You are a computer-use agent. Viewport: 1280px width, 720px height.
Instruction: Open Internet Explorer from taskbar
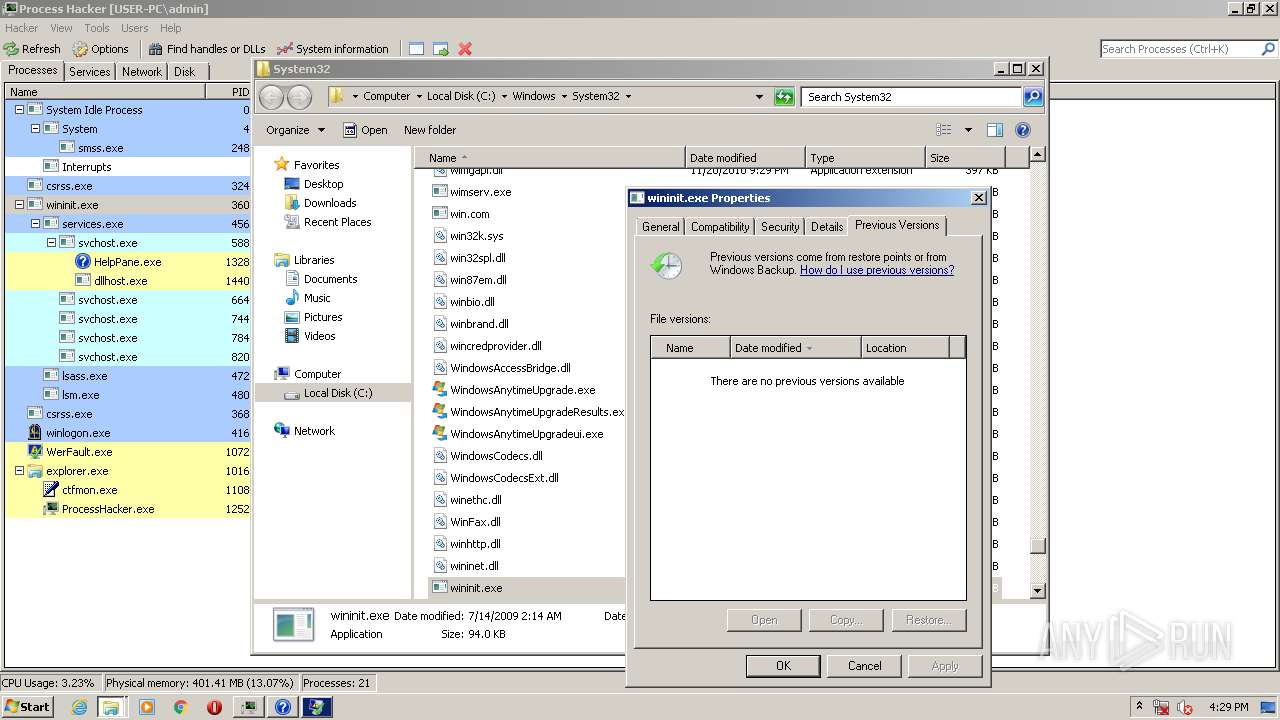tap(80, 707)
